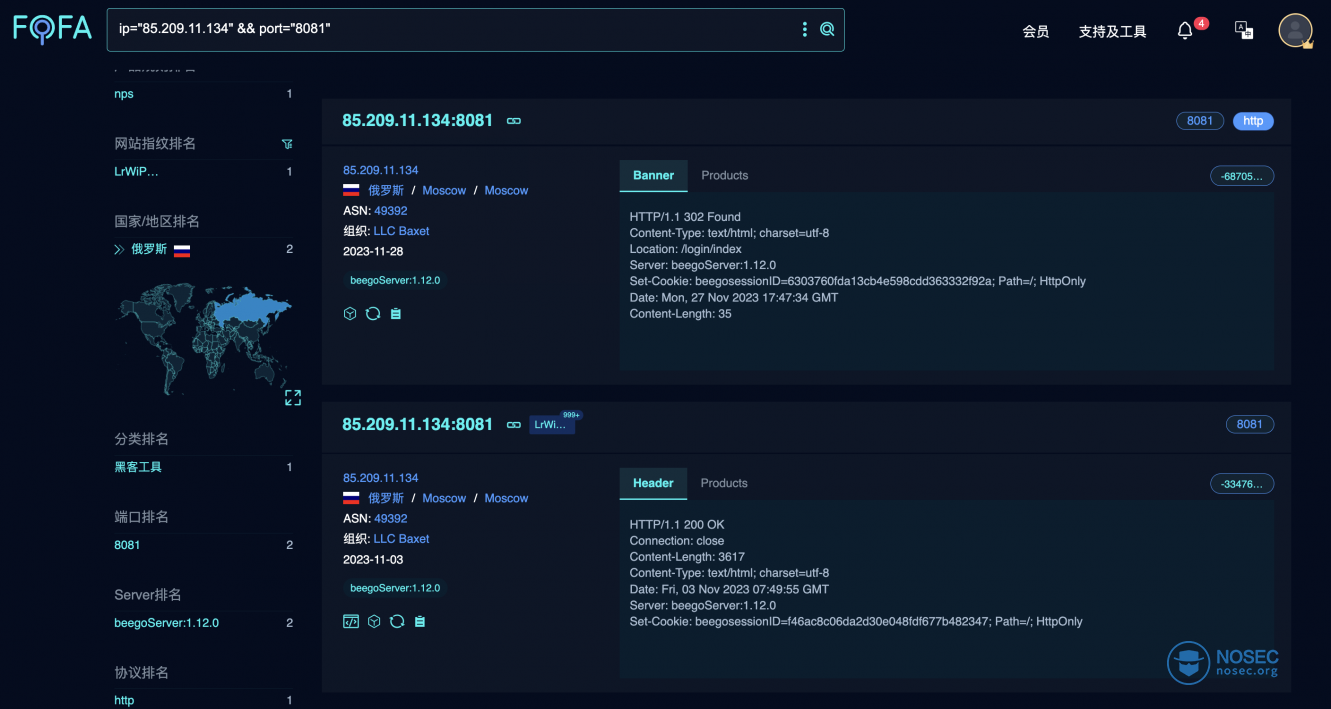Click the beegoServer:1.12.0 tag under 2023-11-03
Image resolution: width=1331 pixels, height=709 pixels.
tap(395, 589)
